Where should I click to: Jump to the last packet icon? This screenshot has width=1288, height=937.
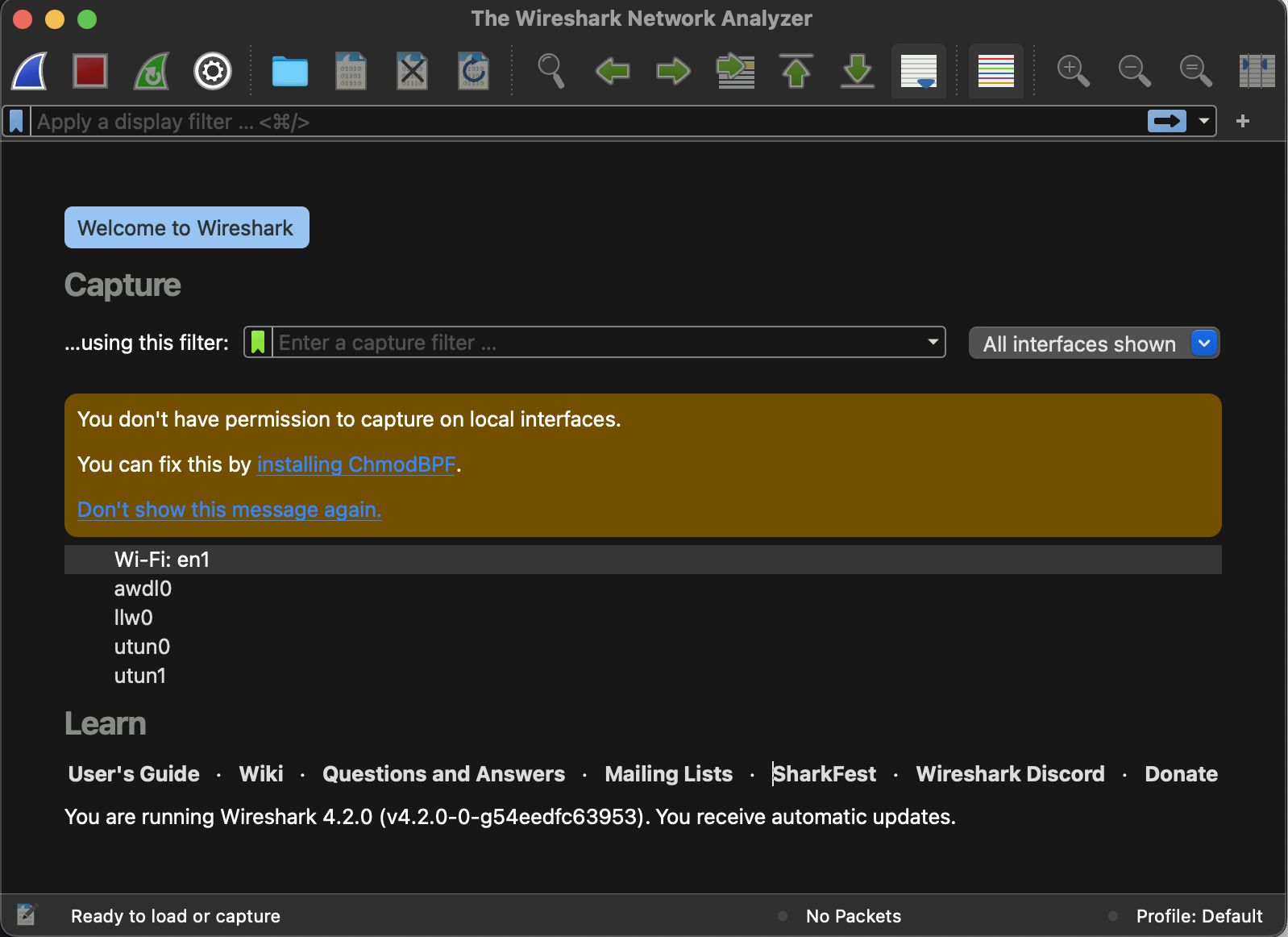point(858,71)
